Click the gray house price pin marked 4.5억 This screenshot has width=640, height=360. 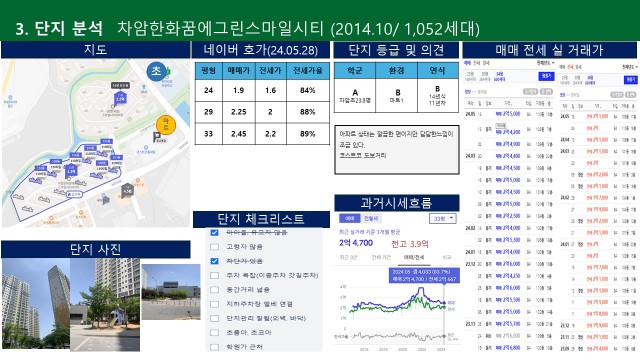click(x=127, y=190)
